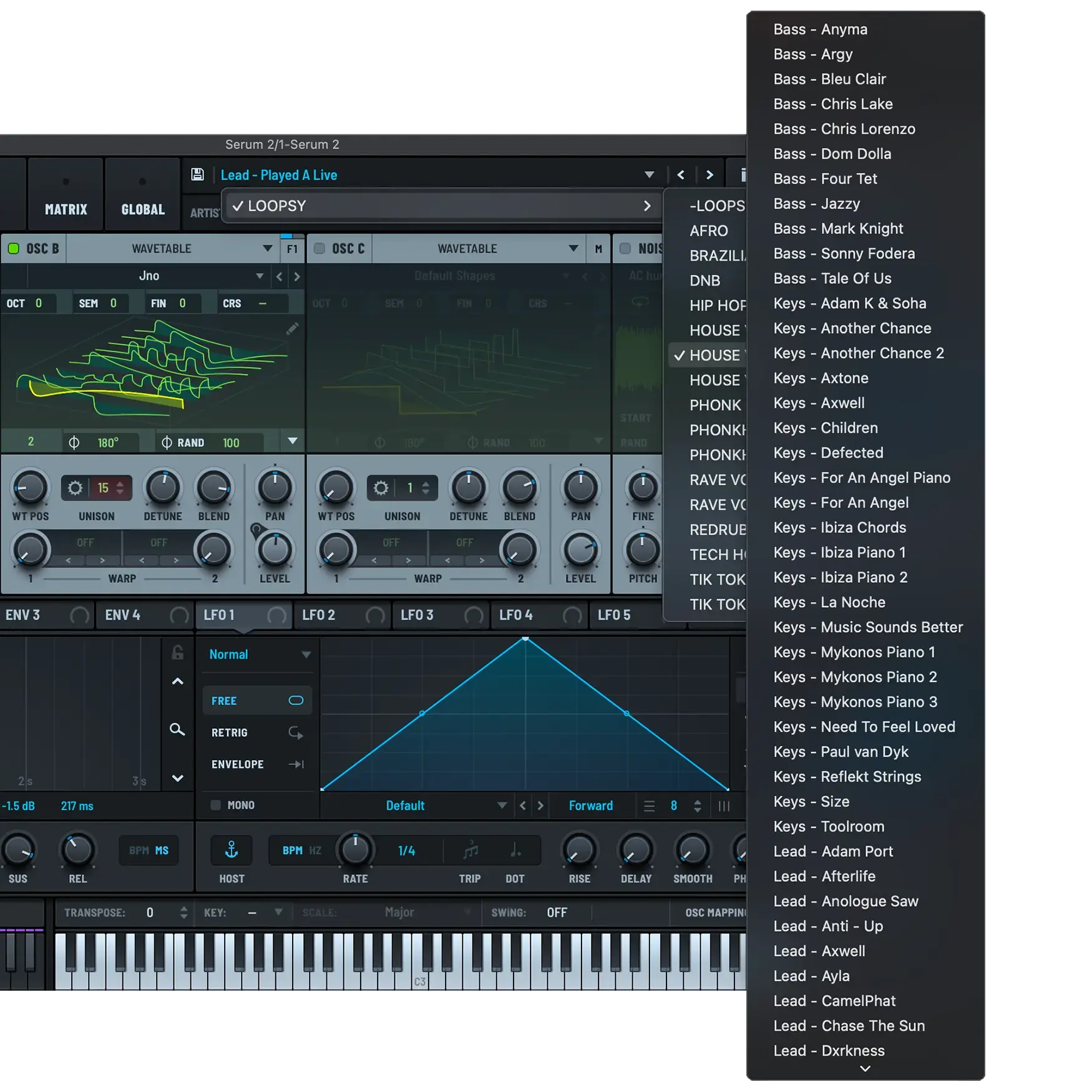Go to the next preset with right arrow
The width and height of the screenshot is (1092, 1092).
[709, 175]
